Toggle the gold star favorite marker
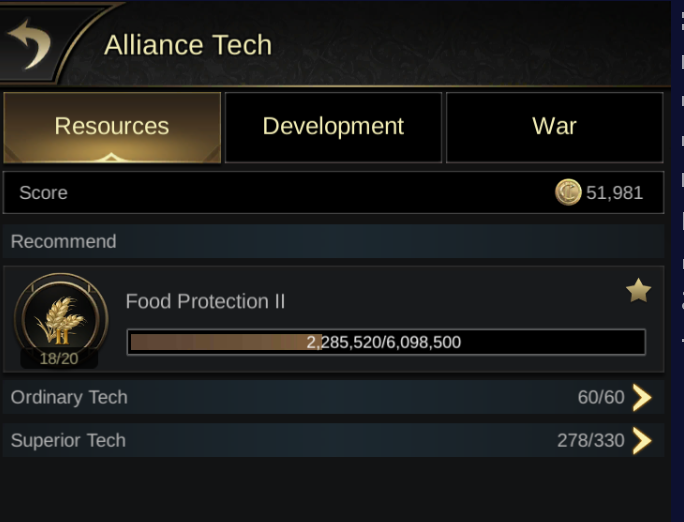The image size is (684, 522). (638, 290)
